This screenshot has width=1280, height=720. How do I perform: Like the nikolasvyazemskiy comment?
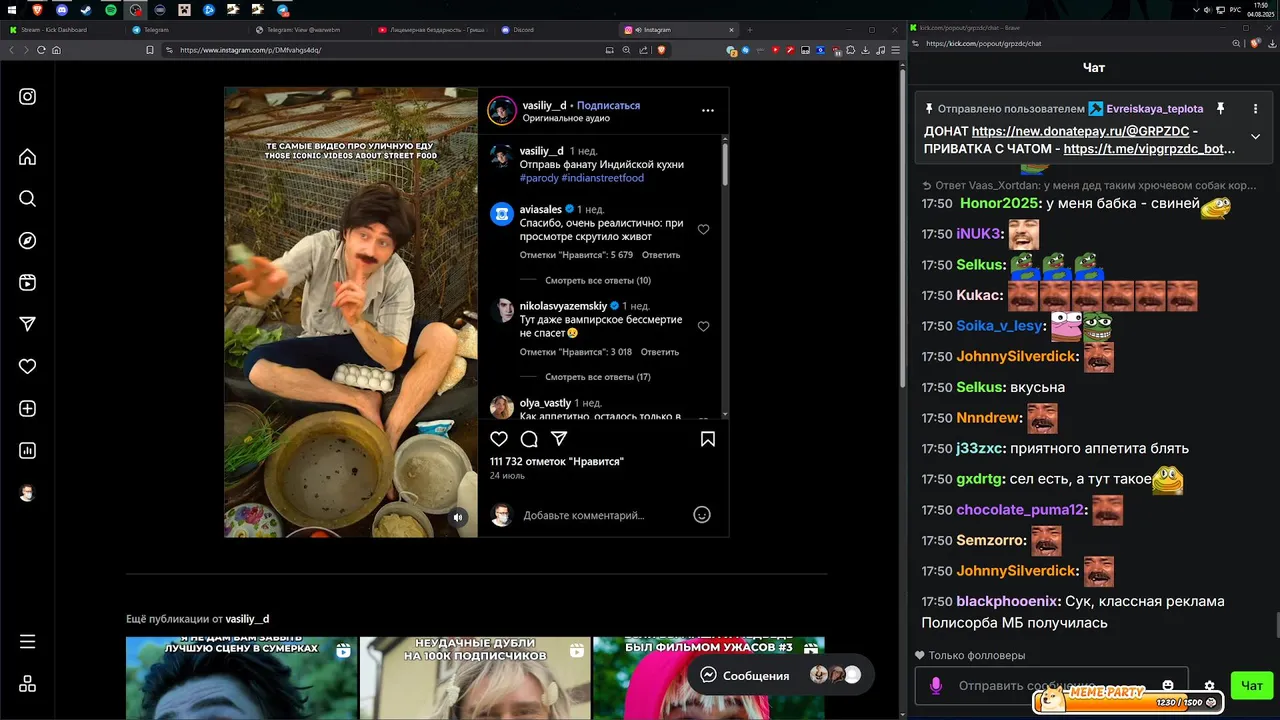click(703, 326)
